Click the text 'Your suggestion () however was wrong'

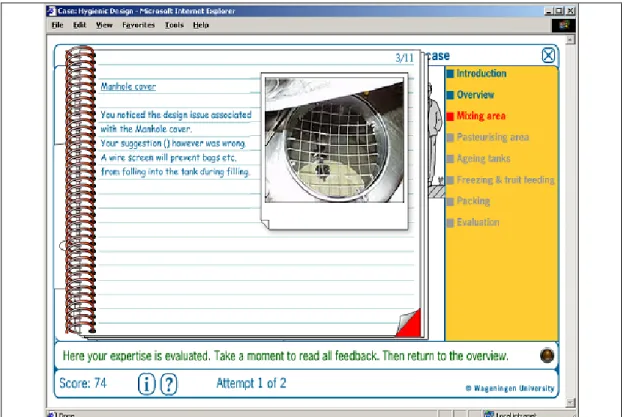pyautogui.click(x=173, y=143)
